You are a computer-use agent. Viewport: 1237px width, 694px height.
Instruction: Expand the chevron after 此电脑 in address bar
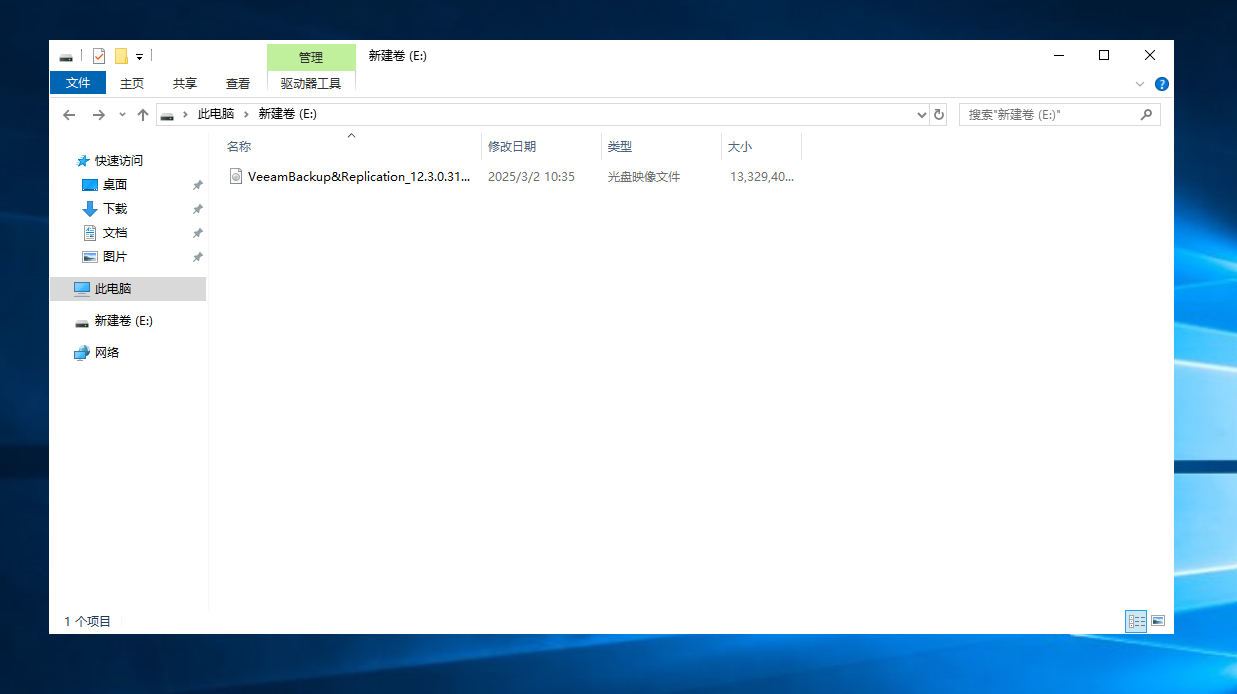[x=246, y=115]
